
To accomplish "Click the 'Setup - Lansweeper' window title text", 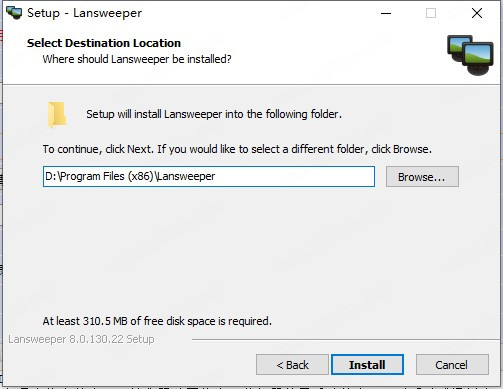I will [84, 13].
